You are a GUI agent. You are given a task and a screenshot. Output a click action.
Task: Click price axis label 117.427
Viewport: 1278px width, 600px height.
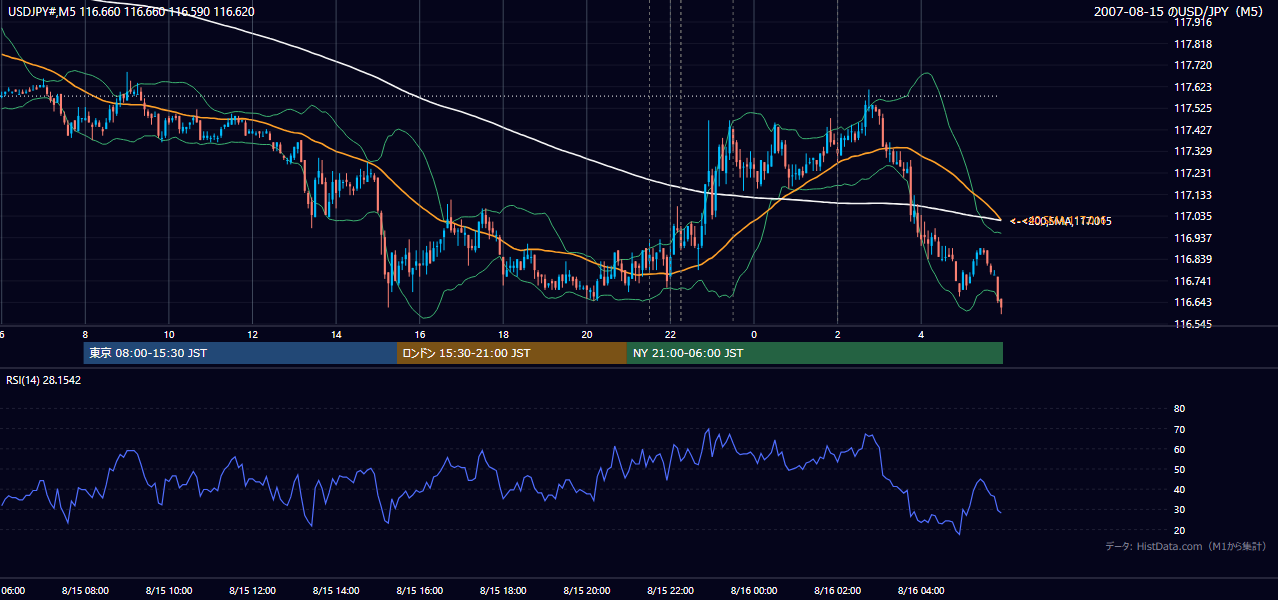pyautogui.click(x=1193, y=130)
